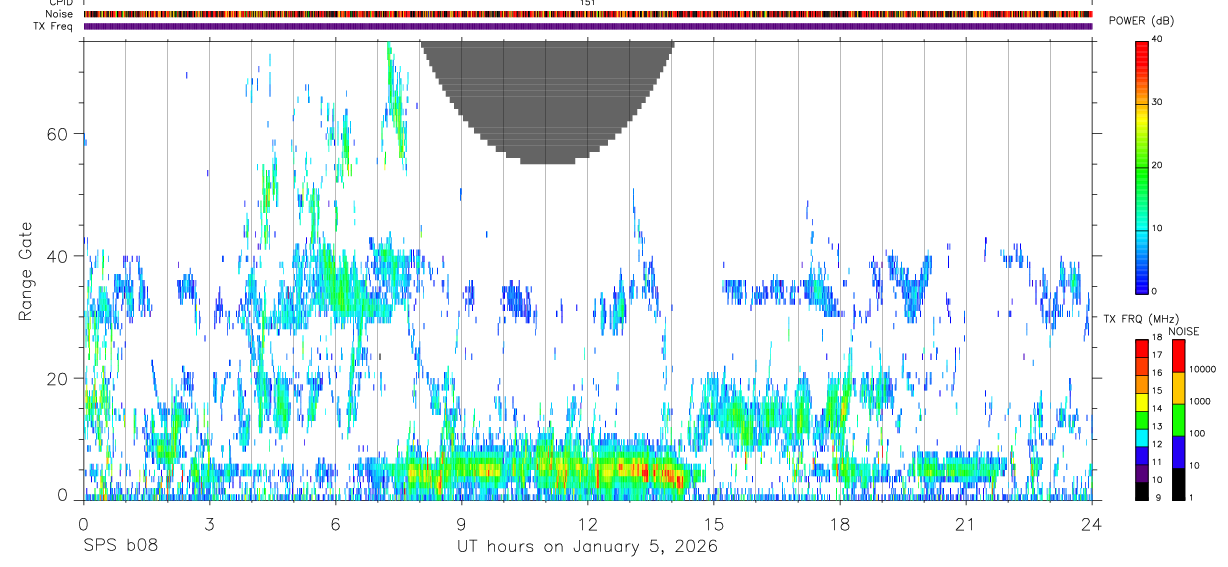Image resolution: width=1228 pixels, height=567 pixels.
Task: Select the Noise strip above the plot
Action: [588, 14]
